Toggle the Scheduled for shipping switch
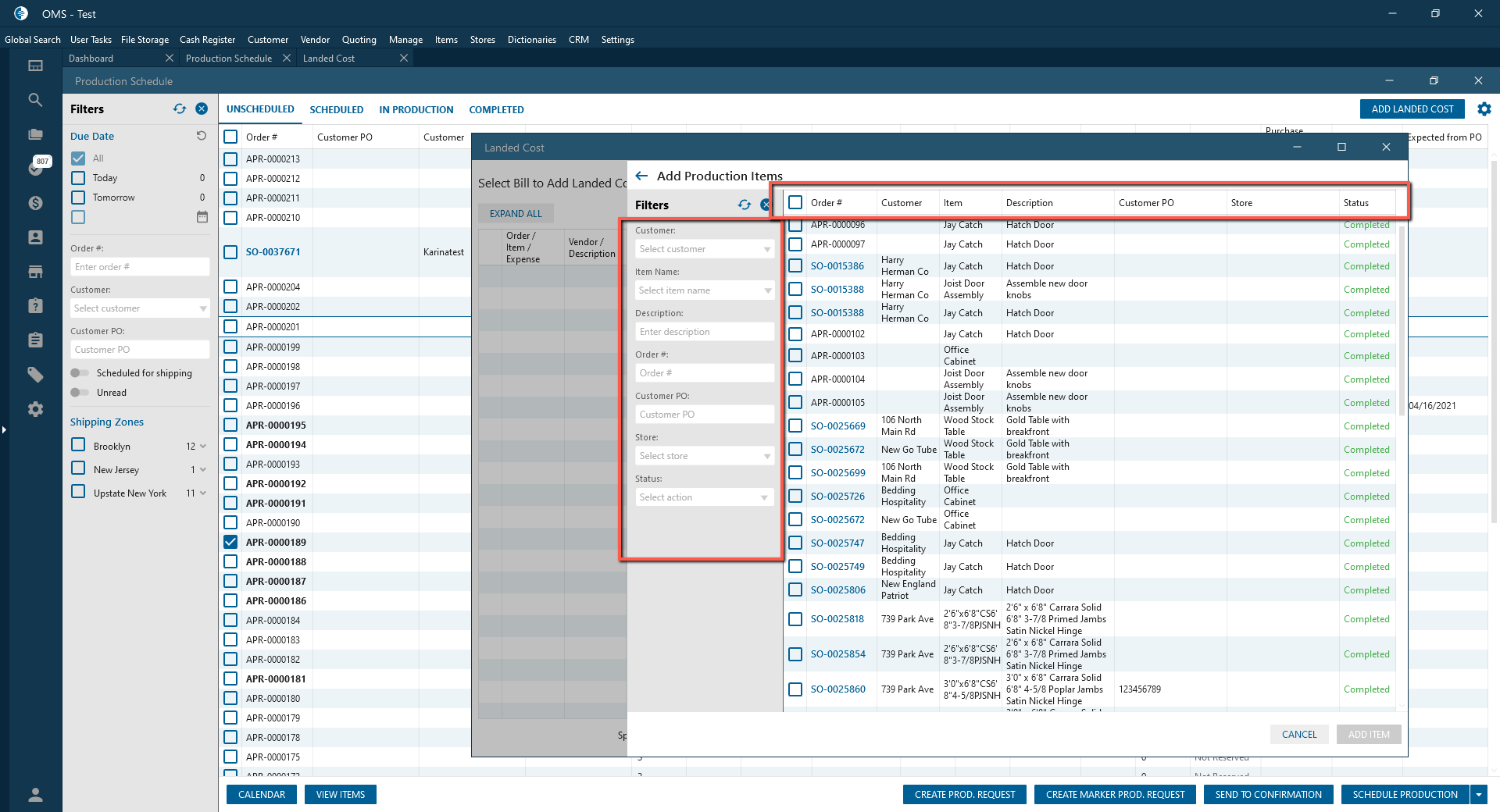This screenshot has height=812, width=1500. tap(80, 373)
